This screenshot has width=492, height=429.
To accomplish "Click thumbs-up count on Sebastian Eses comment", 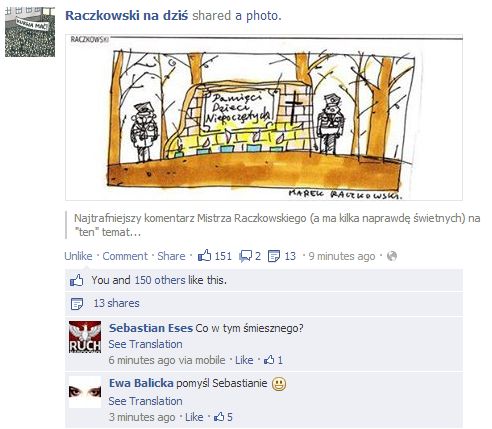I will 273,360.
